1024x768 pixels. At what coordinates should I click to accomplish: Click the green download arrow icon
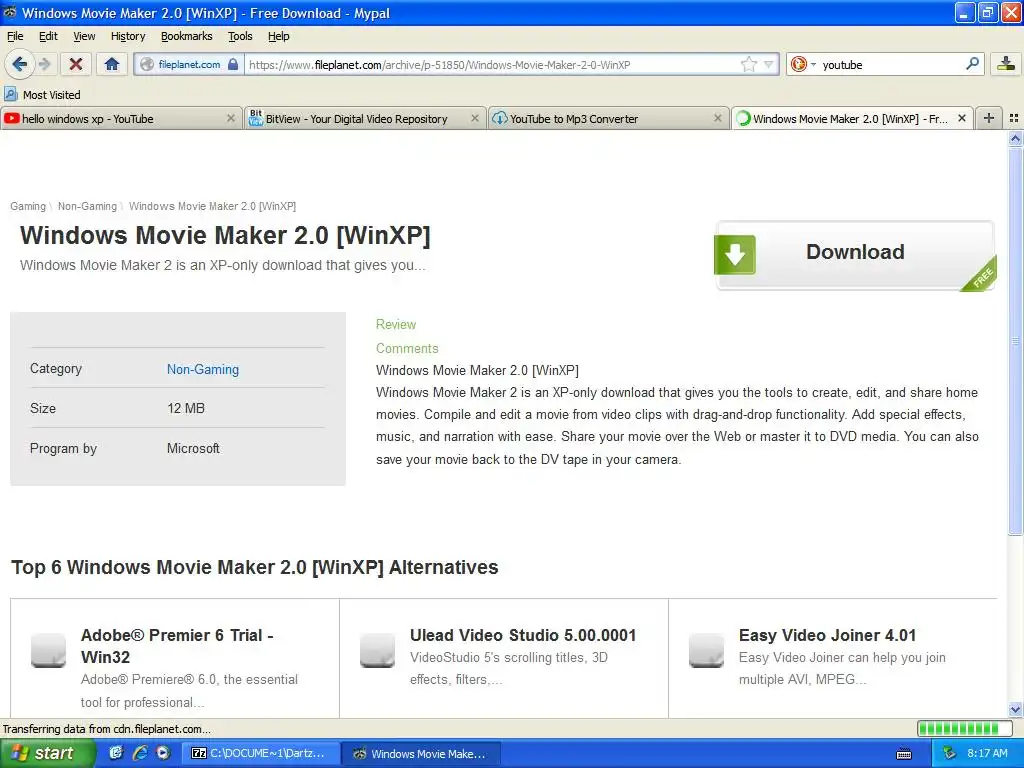click(735, 255)
